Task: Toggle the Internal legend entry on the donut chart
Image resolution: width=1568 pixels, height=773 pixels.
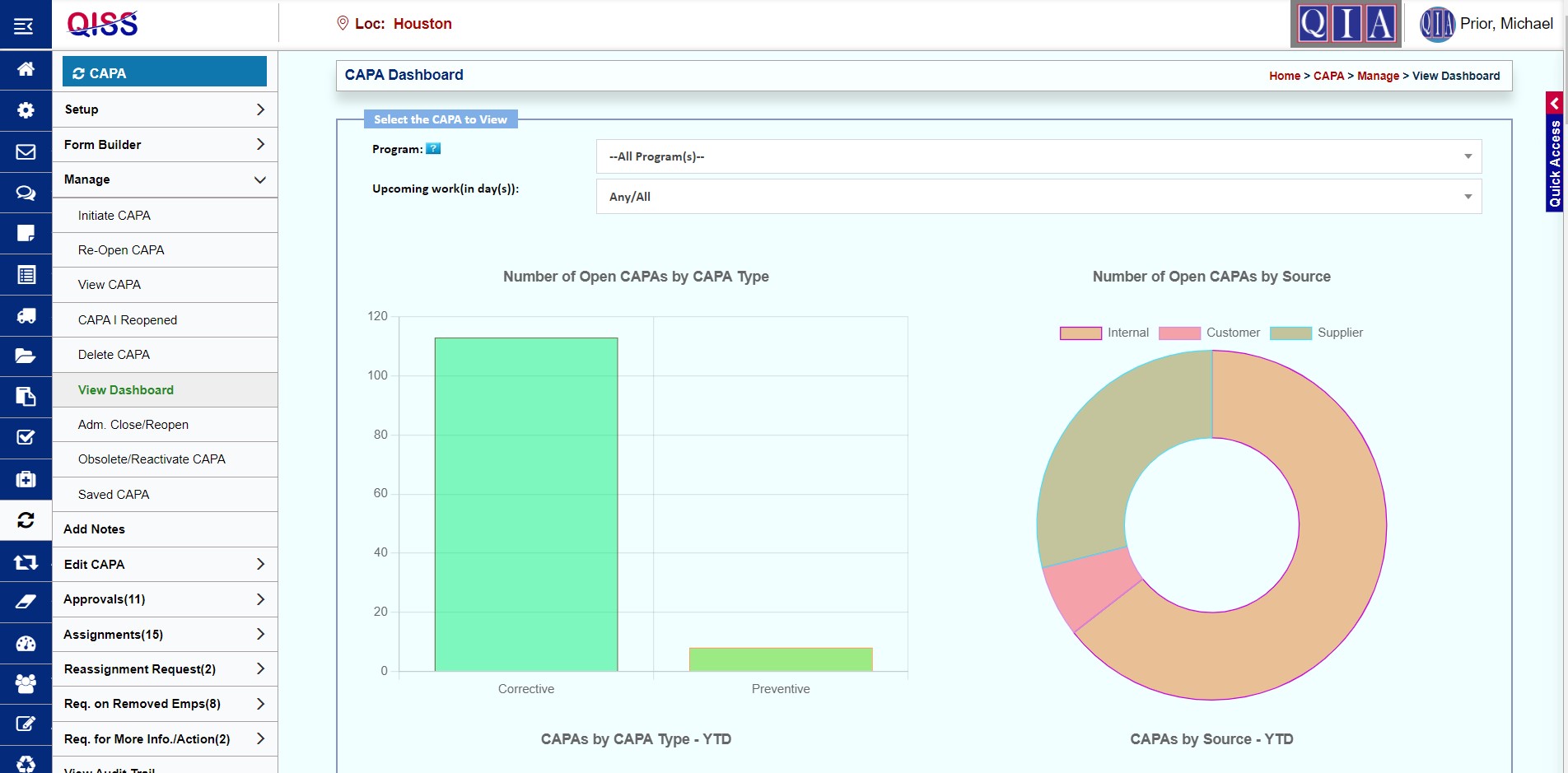Action: [x=1127, y=333]
